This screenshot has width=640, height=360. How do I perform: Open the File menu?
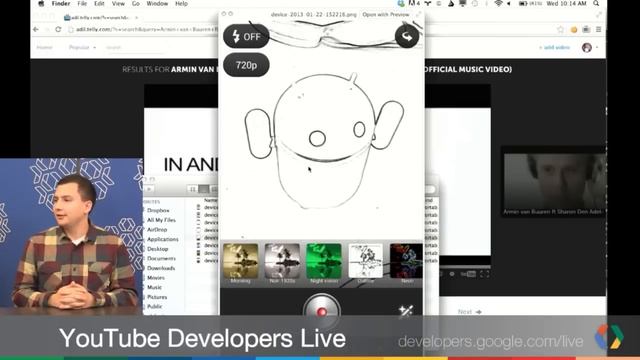[82, 4]
